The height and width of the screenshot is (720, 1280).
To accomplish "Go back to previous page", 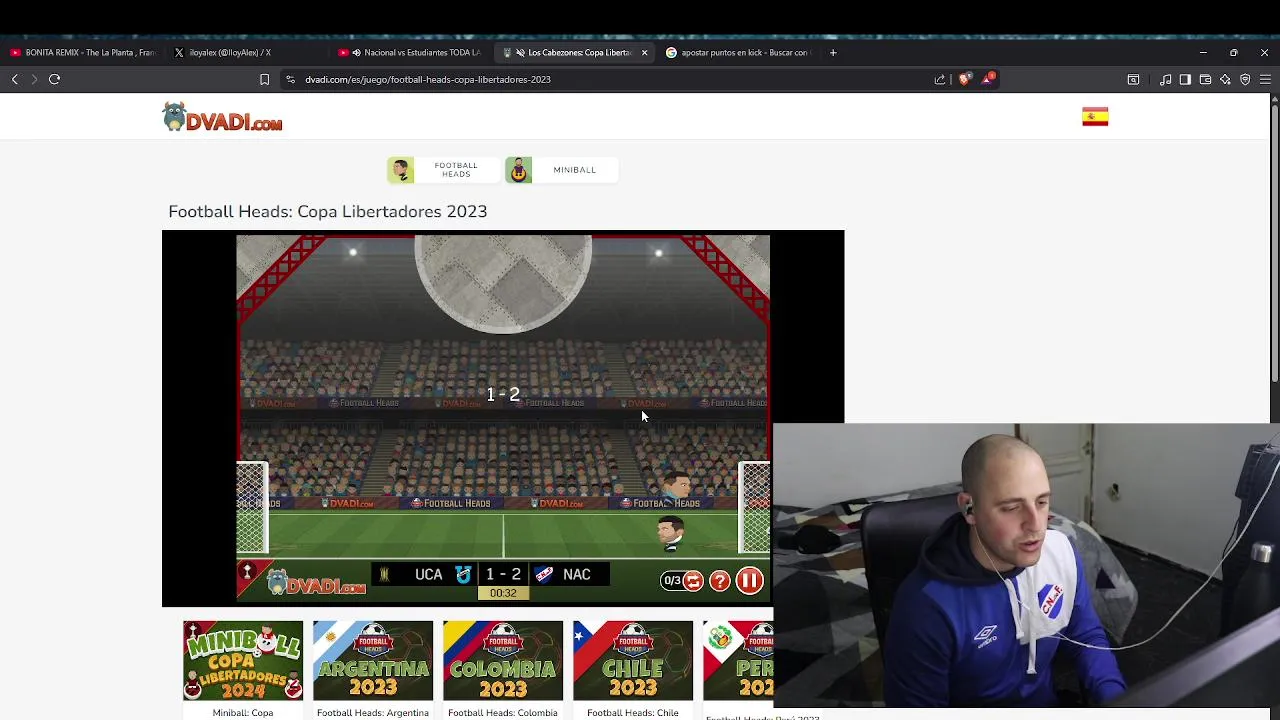I will pos(15,79).
